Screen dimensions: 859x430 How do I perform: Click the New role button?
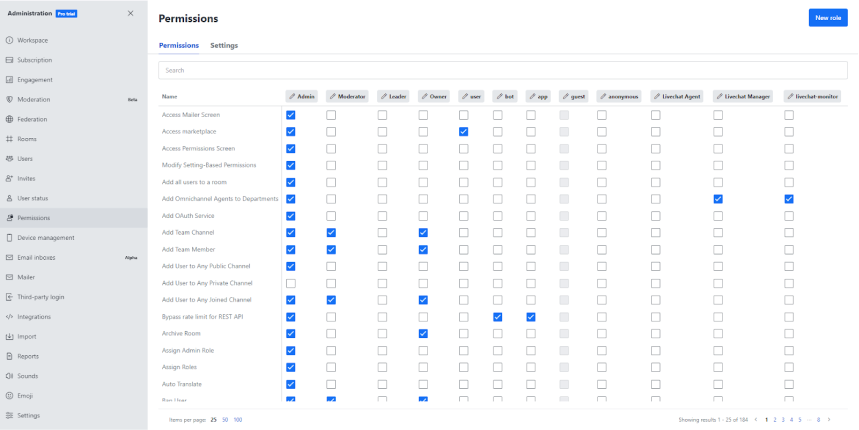pos(827,18)
